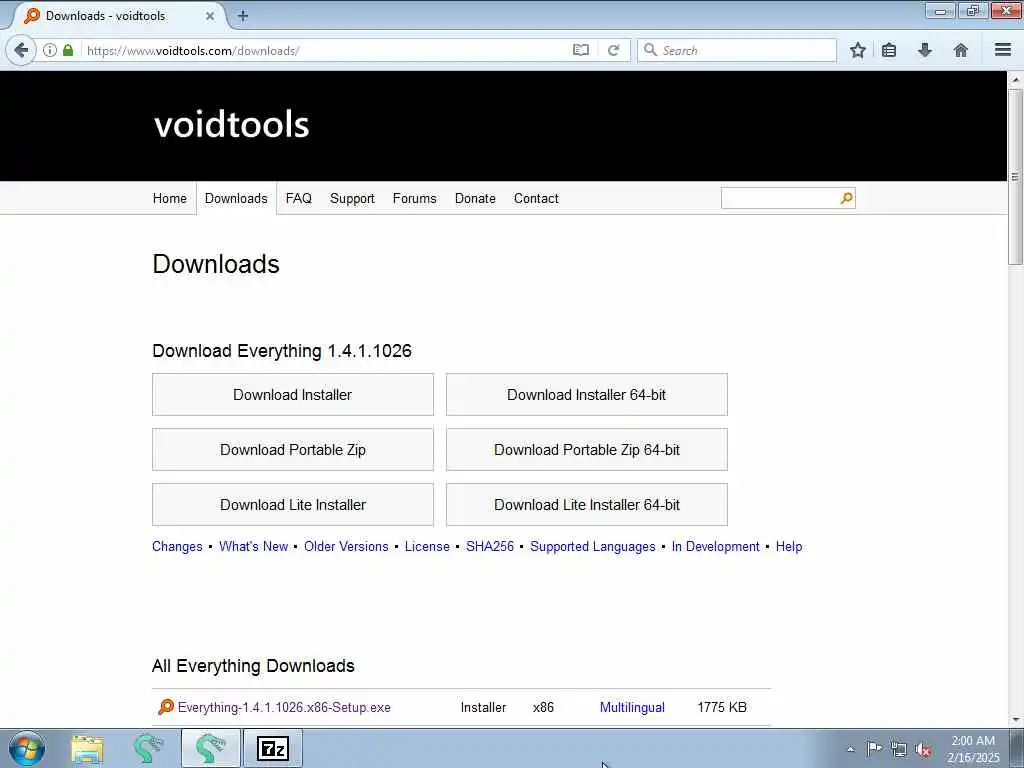
Task: Go to browser home page icon
Action: pyautogui.click(x=961, y=50)
